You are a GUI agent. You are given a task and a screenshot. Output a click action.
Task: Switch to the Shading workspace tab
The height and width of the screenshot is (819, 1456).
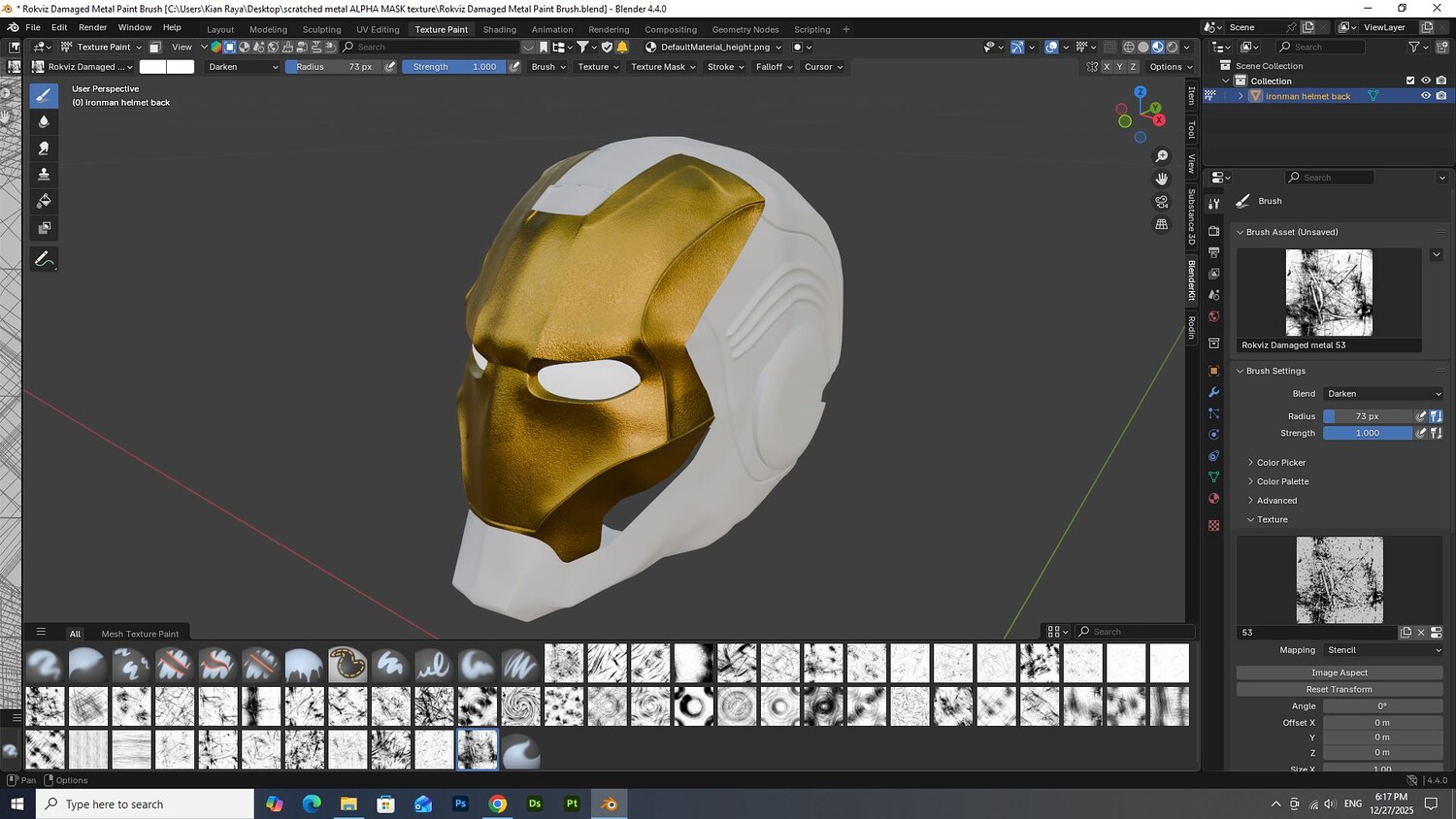point(500,29)
